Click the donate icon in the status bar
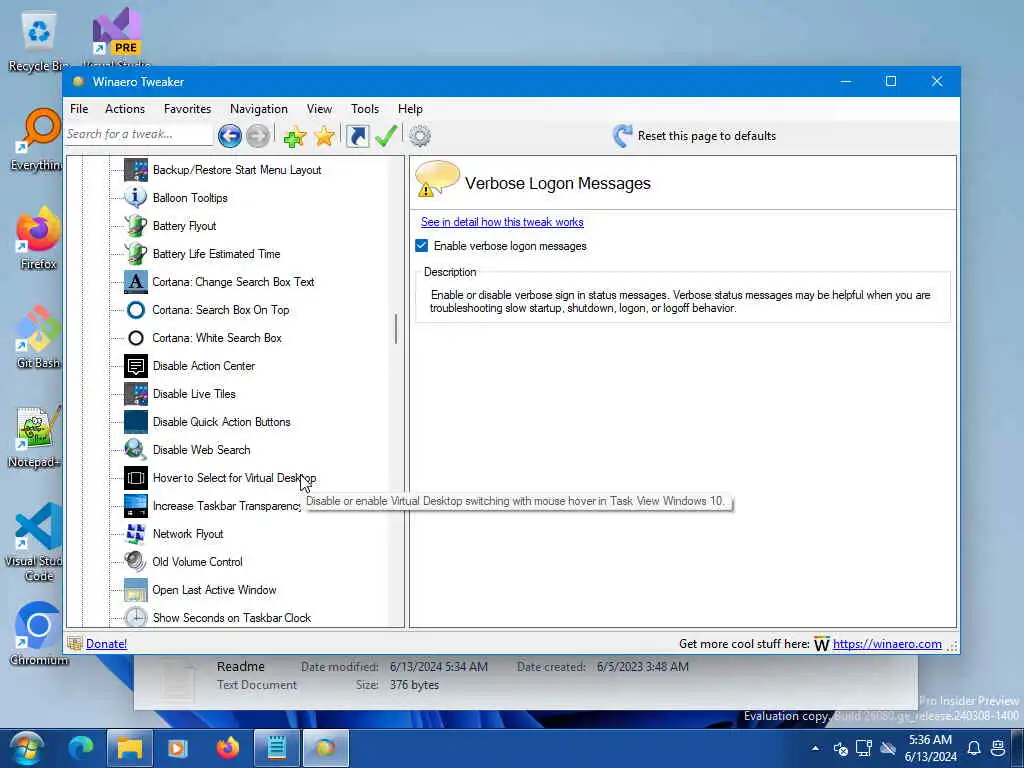 click(75, 644)
